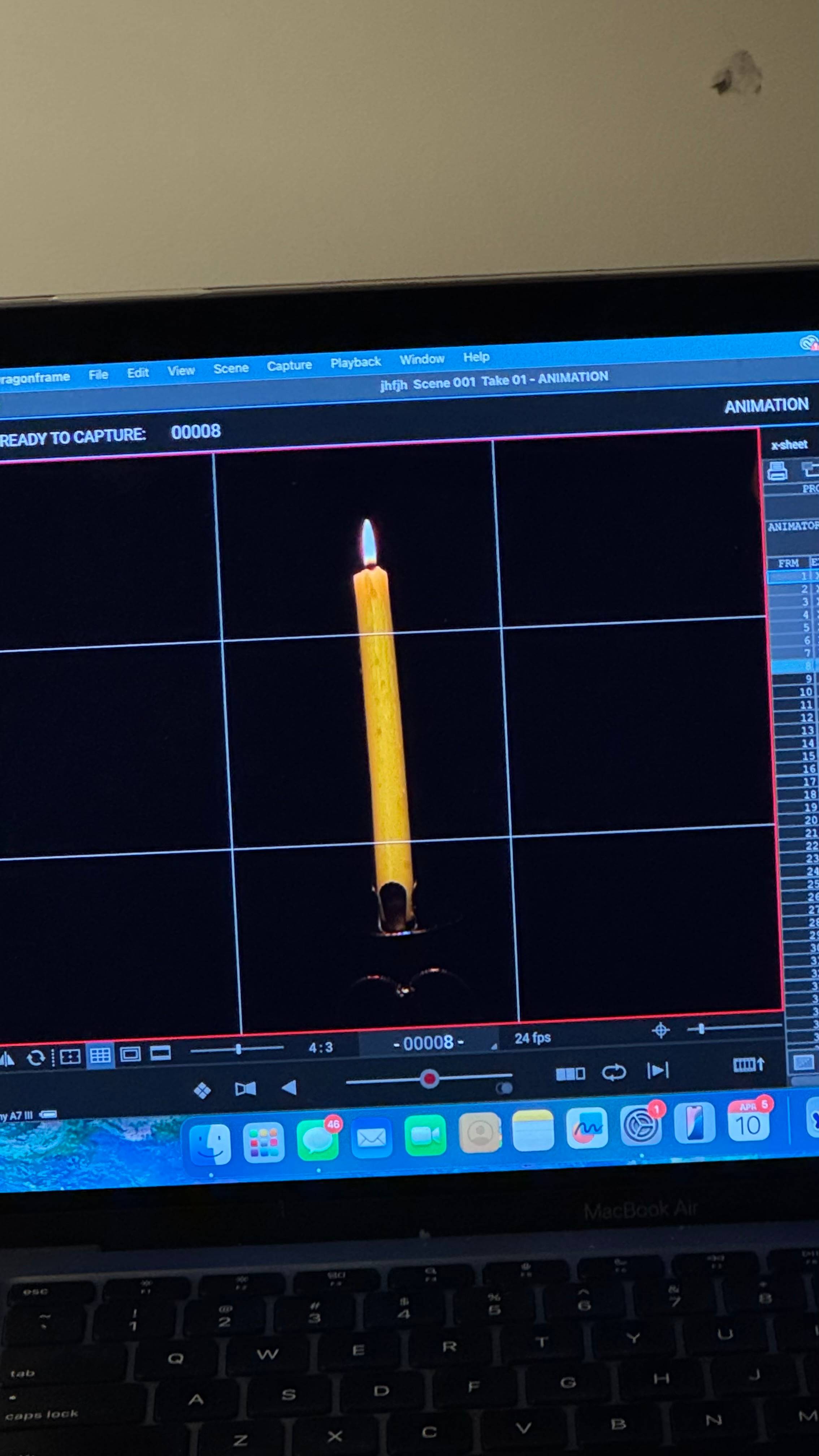819x1456 pixels.
Task: Click the frame counter showing 00008
Action: 428,1043
